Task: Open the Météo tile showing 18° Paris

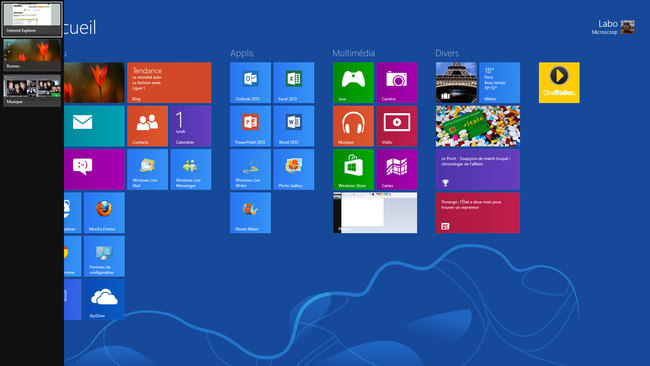Action: point(499,82)
